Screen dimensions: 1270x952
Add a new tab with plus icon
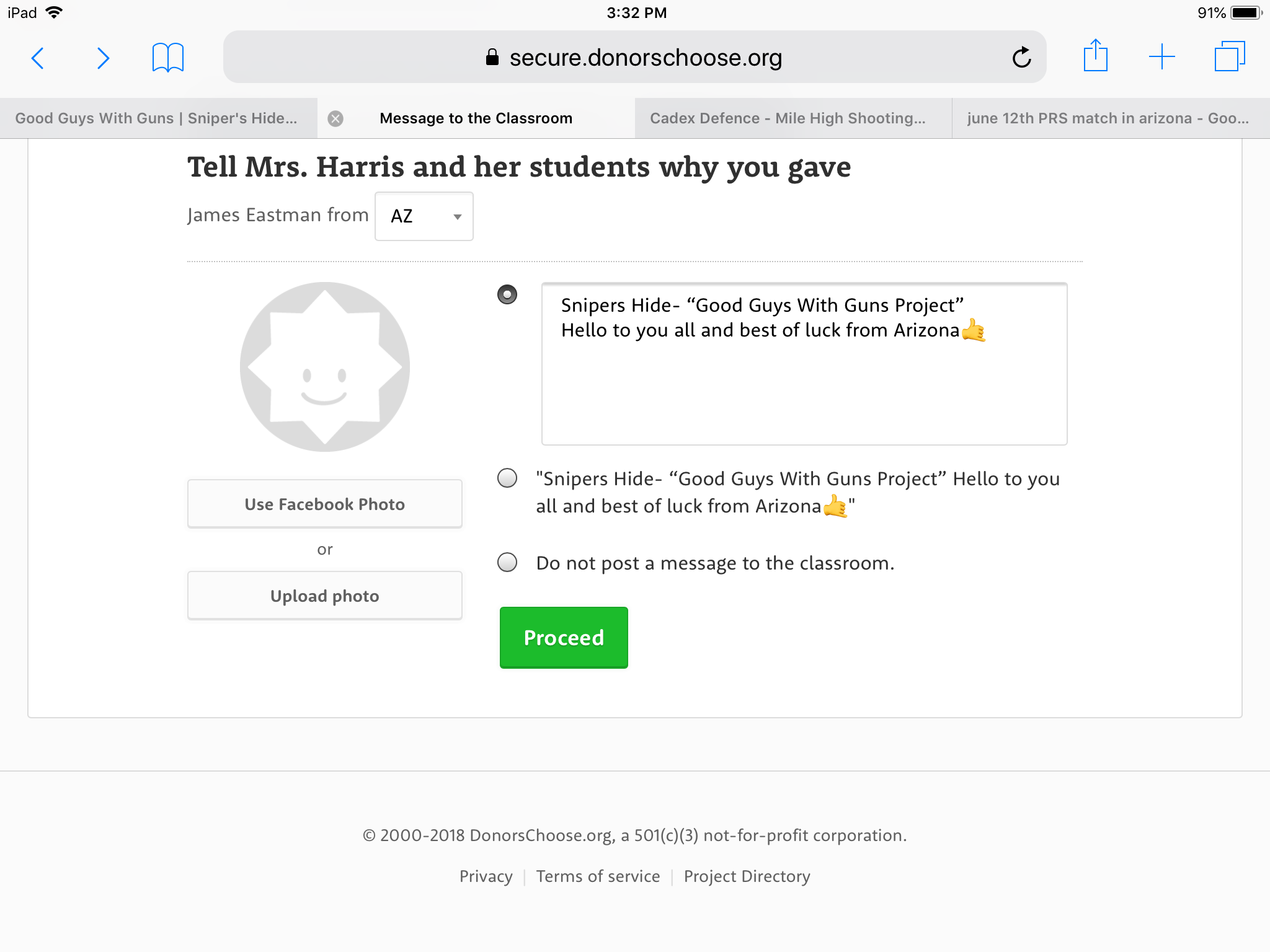pos(1161,57)
